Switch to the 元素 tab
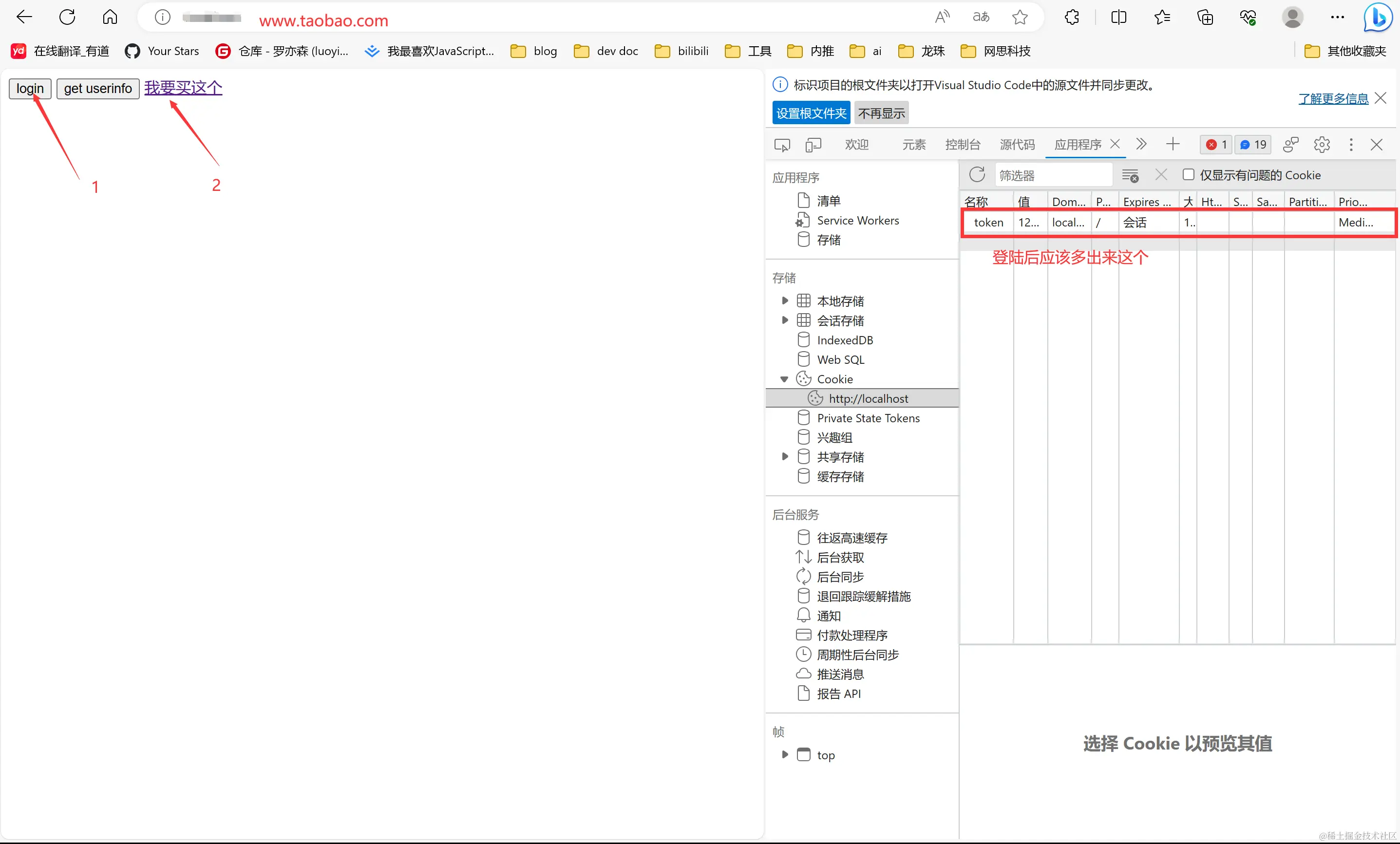The height and width of the screenshot is (844, 1400). [914, 145]
